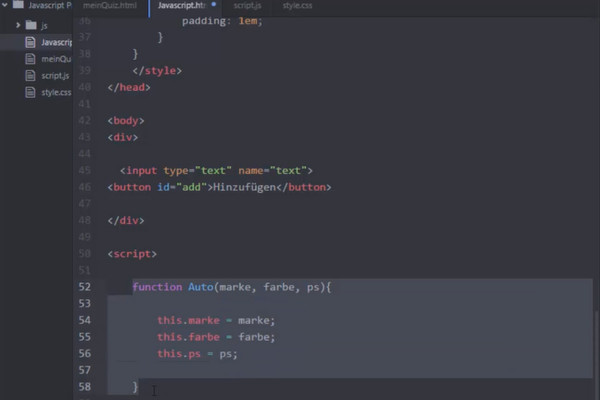Click 'Auto' function name on line 52
Screen dimensions: 600x400
[x=201, y=287]
